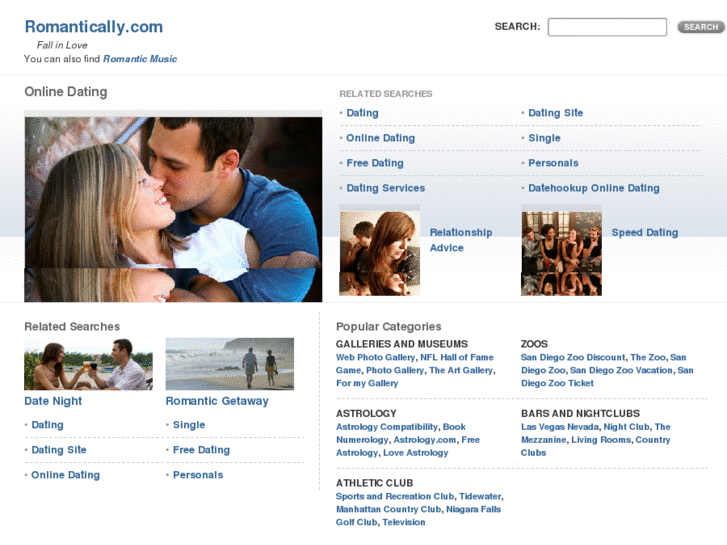Image resolution: width=727 pixels, height=545 pixels.
Task: Click the Speed Dating group photo
Action: 561,253
